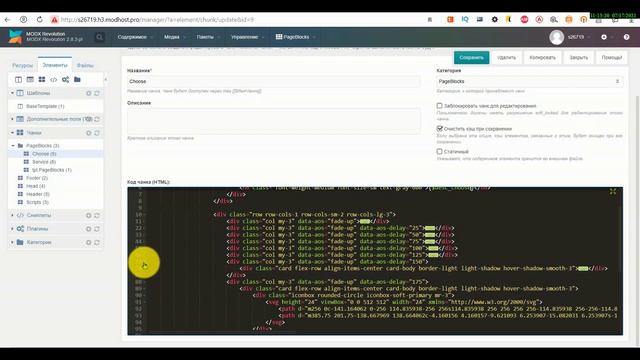Click the new plugin gears icon in tree toolbar

tap(65, 80)
